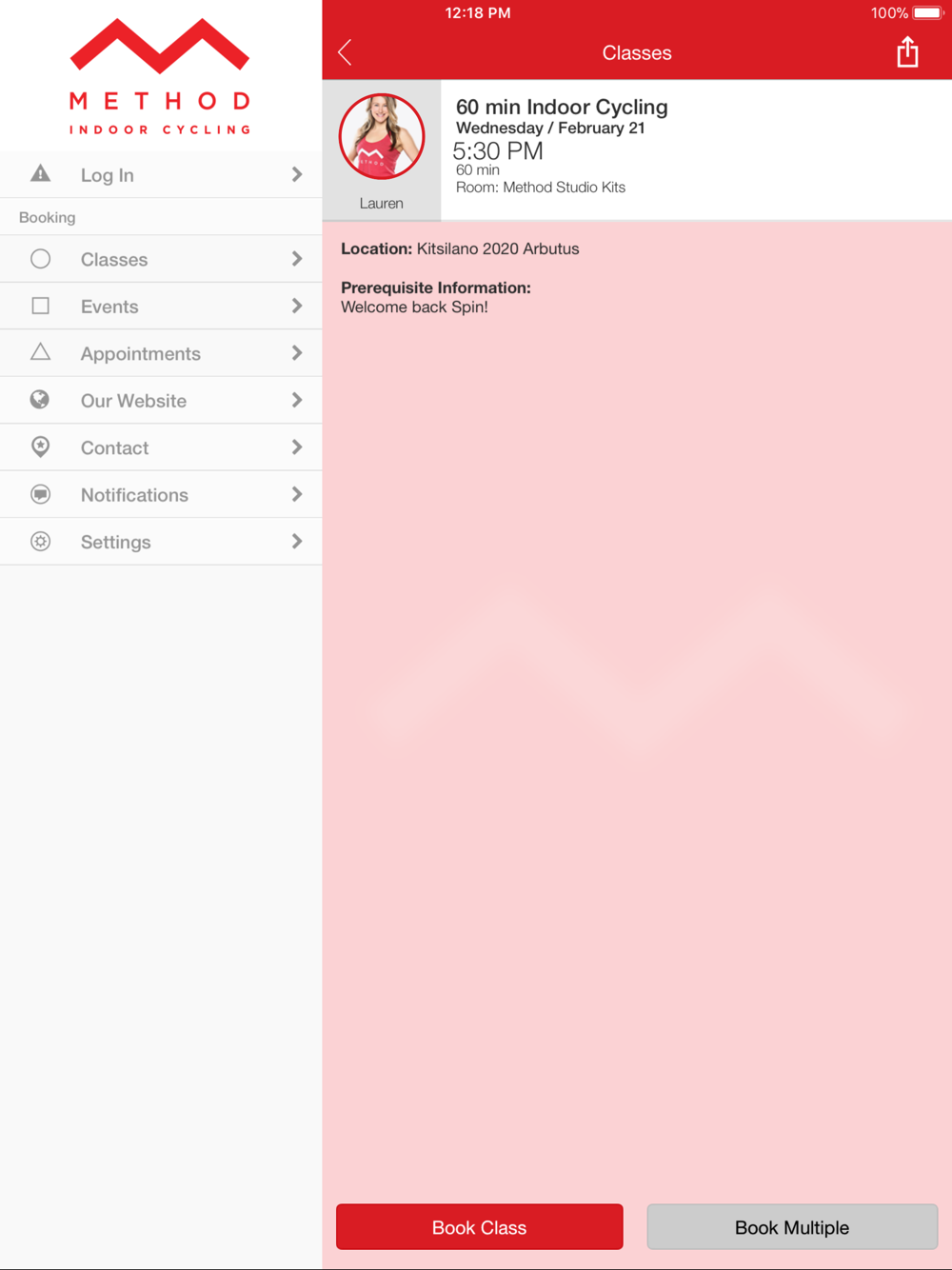Click the circle icon beside Classes
Image resolution: width=952 pixels, height=1270 pixels.
[x=40, y=259]
